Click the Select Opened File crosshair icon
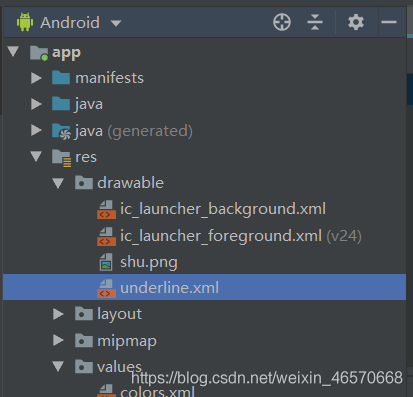Image resolution: width=413 pixels, height=397 pixels. (282, 22)
